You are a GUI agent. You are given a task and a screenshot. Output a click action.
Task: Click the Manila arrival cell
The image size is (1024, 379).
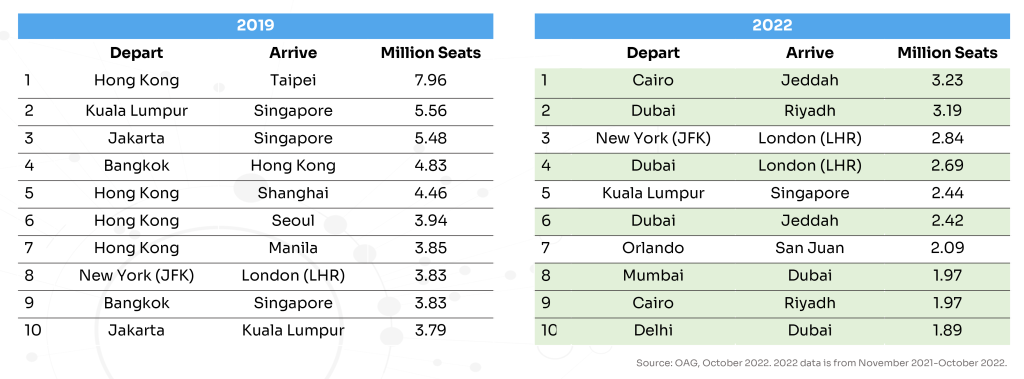point(293,248)
